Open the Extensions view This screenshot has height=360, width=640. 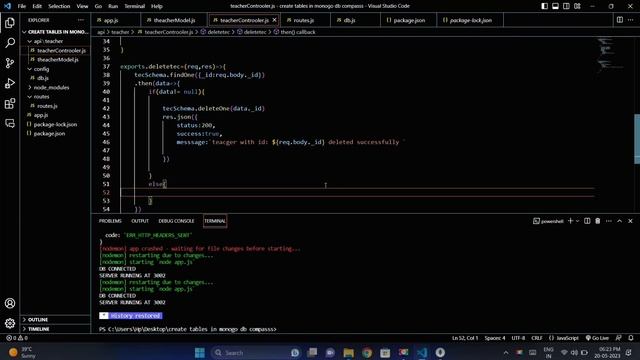click(x=10, y=103)
